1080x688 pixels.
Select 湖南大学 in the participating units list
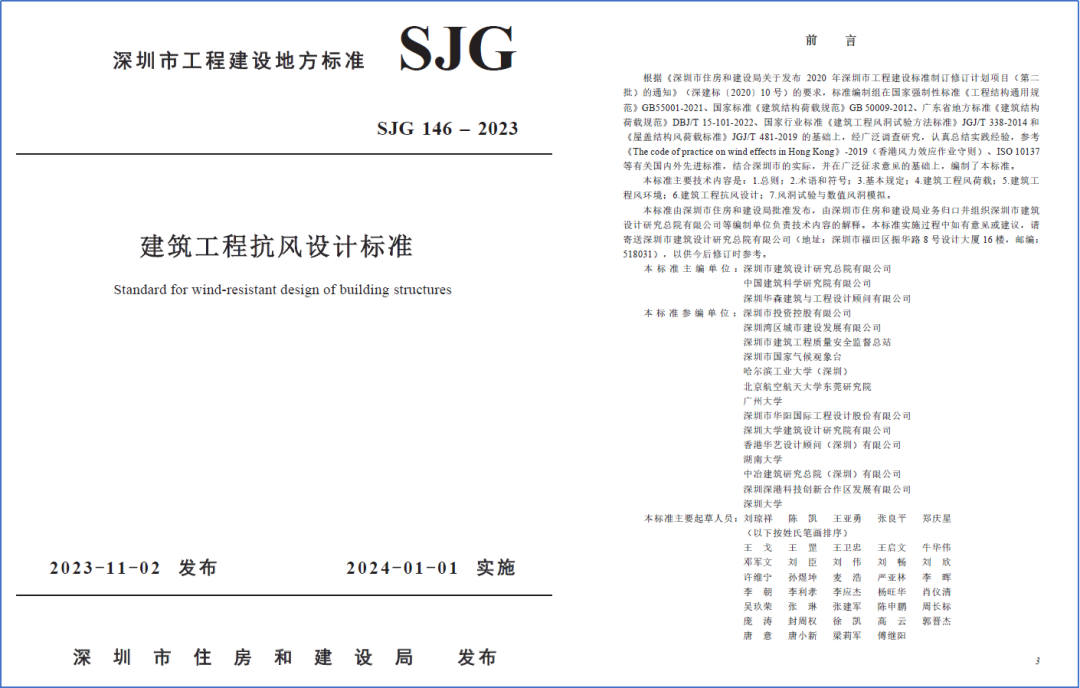(x=762, y=460)
